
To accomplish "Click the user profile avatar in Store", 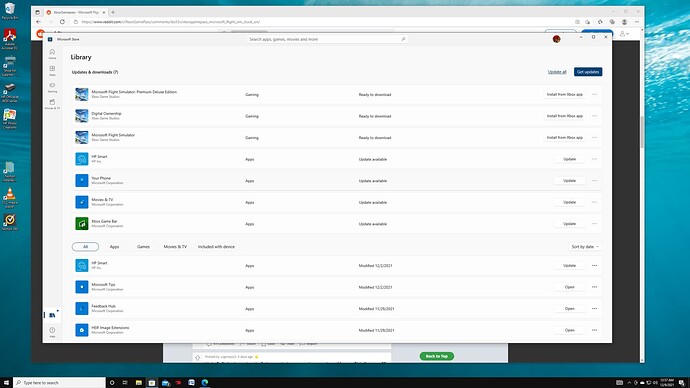I will pyautogui.click(x=556, y=39).
